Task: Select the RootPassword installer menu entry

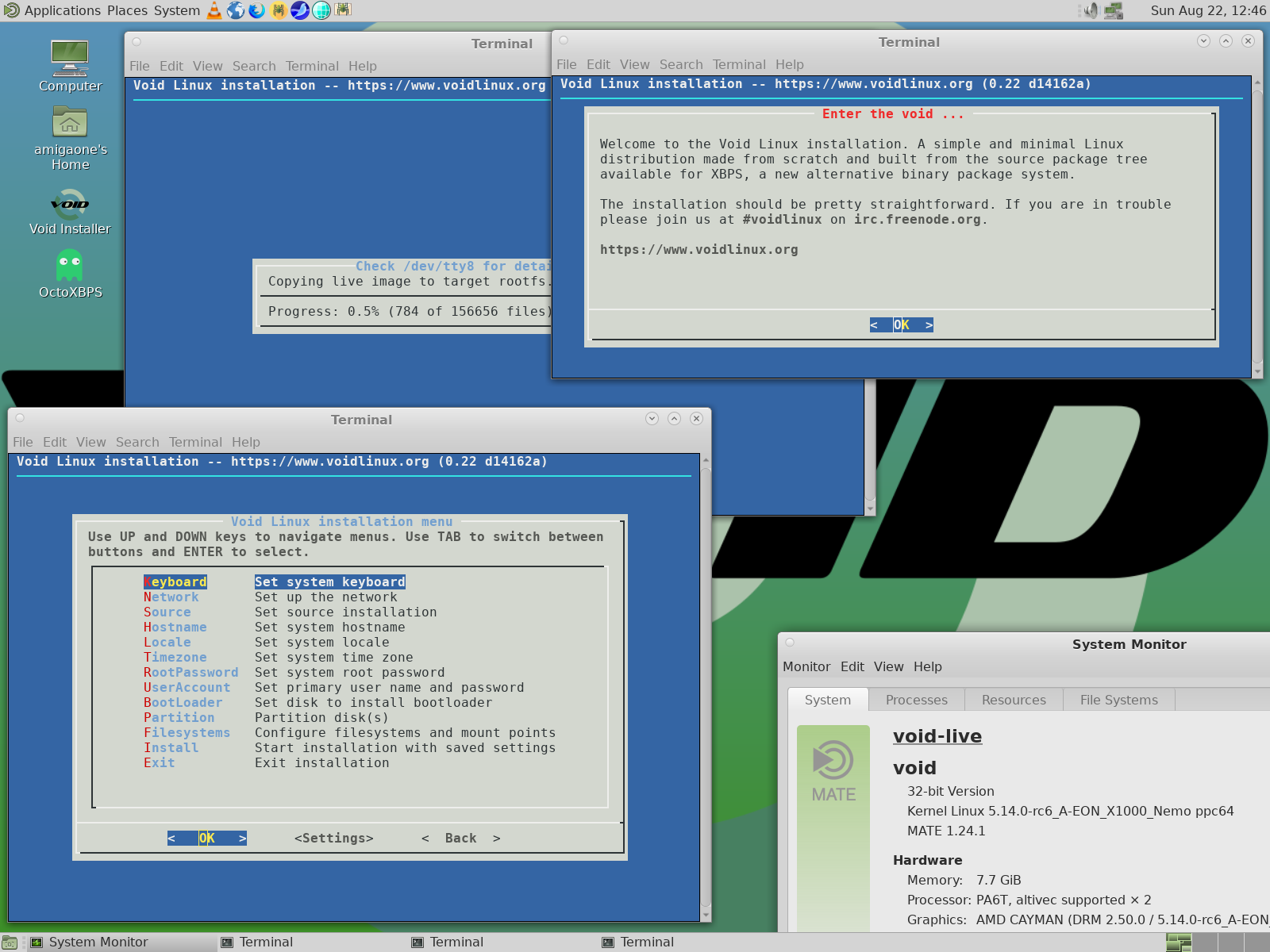Action: (x=294, y=672)
